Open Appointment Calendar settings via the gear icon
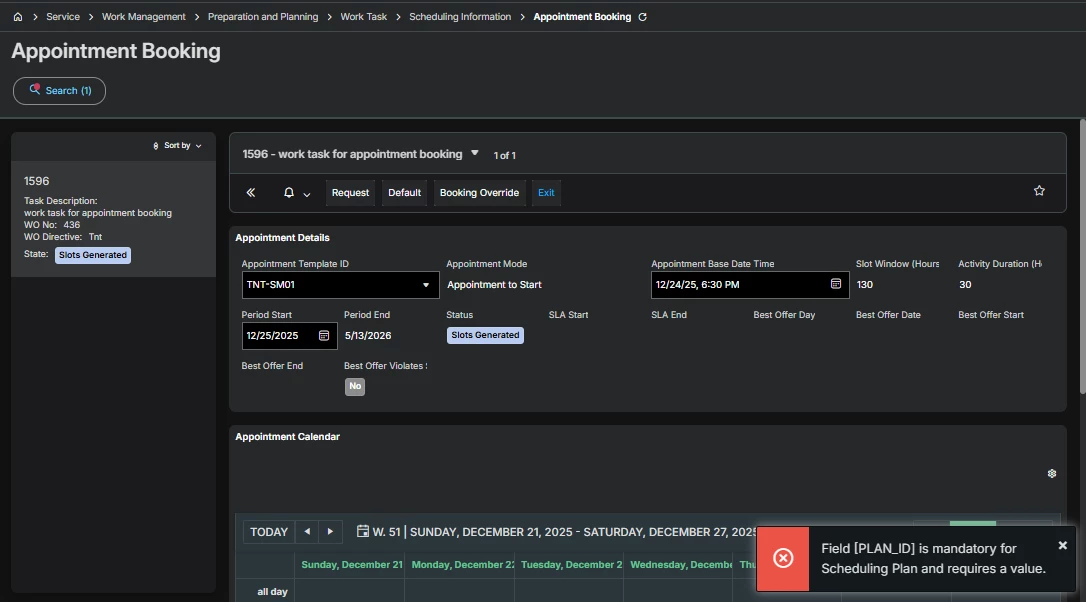The height and width of the screenshot is (602, 1086). point(1051,473)
